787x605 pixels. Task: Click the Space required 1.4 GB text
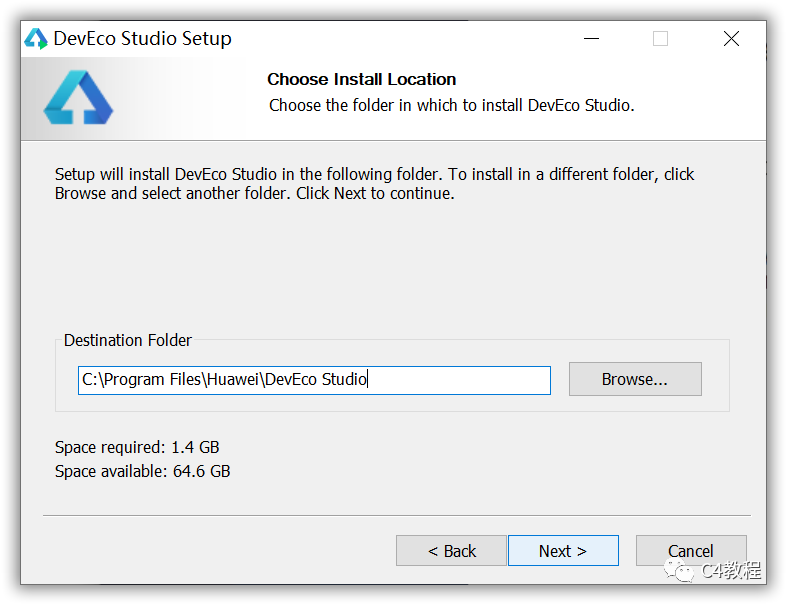pyautogui.click(x=137, y=447)
